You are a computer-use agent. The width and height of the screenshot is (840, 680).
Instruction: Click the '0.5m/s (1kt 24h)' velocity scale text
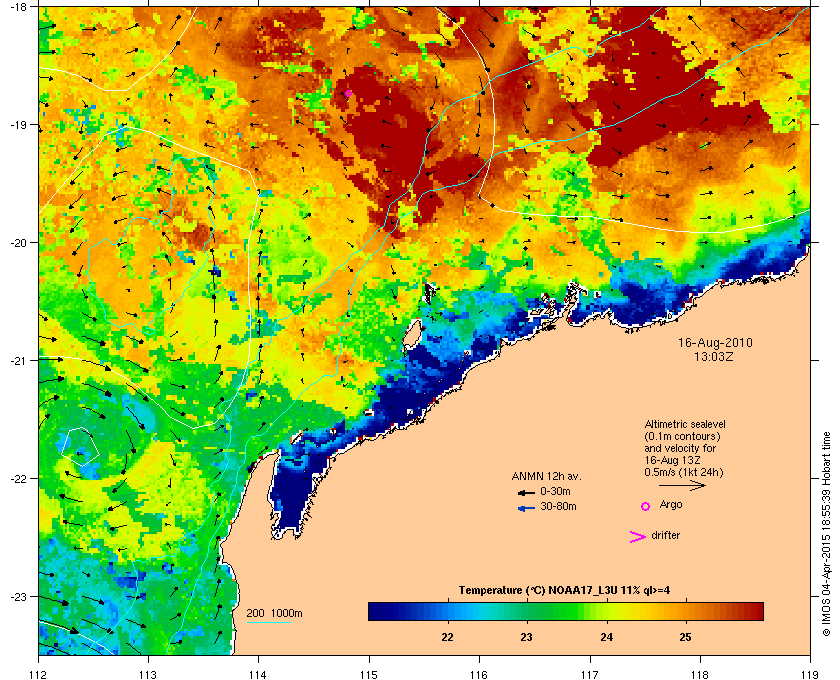684,473
